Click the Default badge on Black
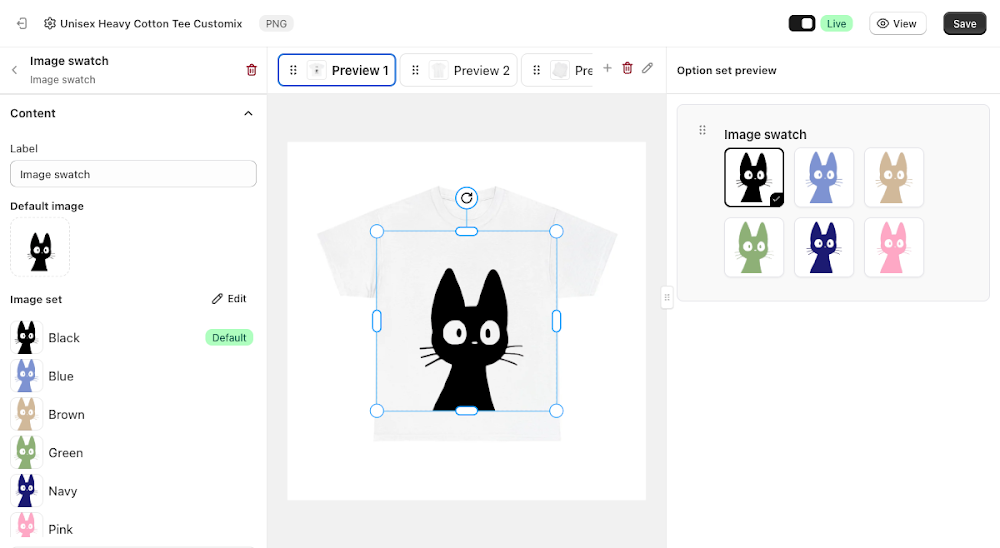Screen dimensions: 1000x548 [x=229, y=337]
